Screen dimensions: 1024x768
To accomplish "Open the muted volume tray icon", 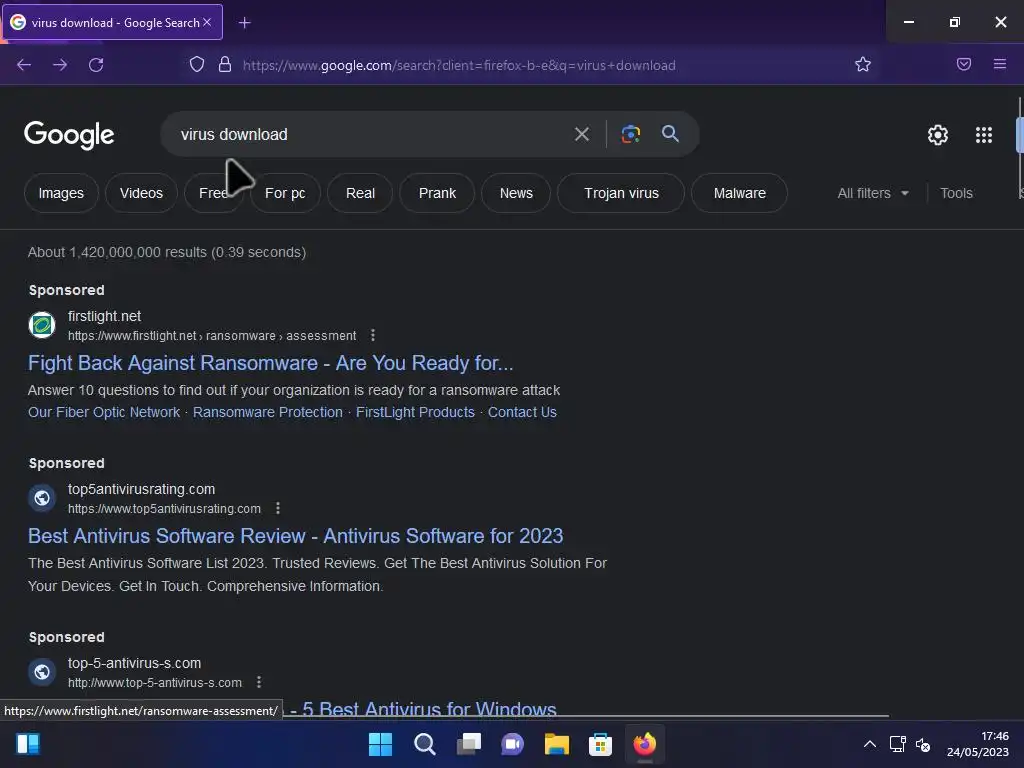I will (923, 744).
